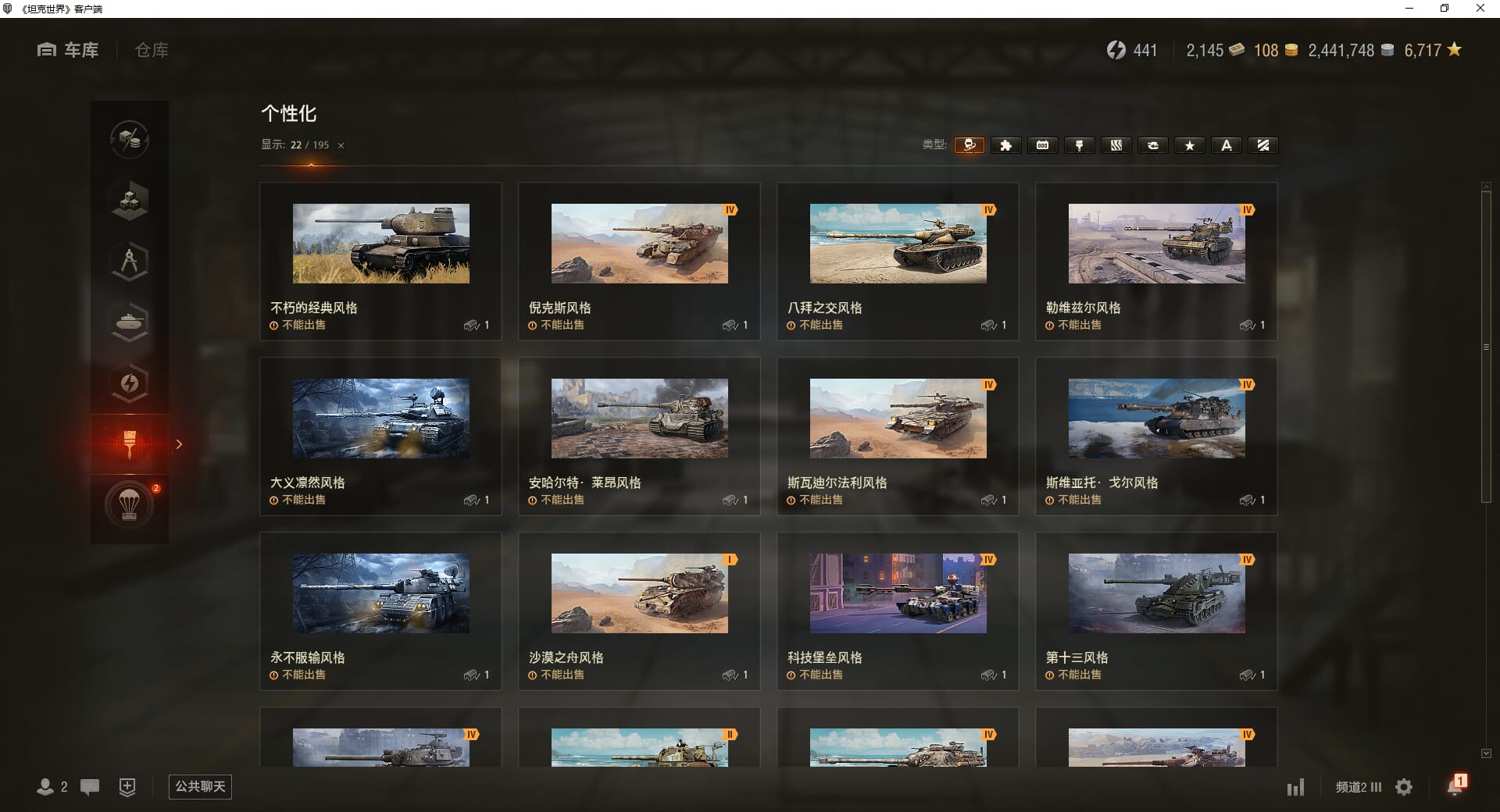The height and width of the screenshot is (812, 1500).
Task: Open the 公共聊天 public chat button
Action: tap(200, 786)
